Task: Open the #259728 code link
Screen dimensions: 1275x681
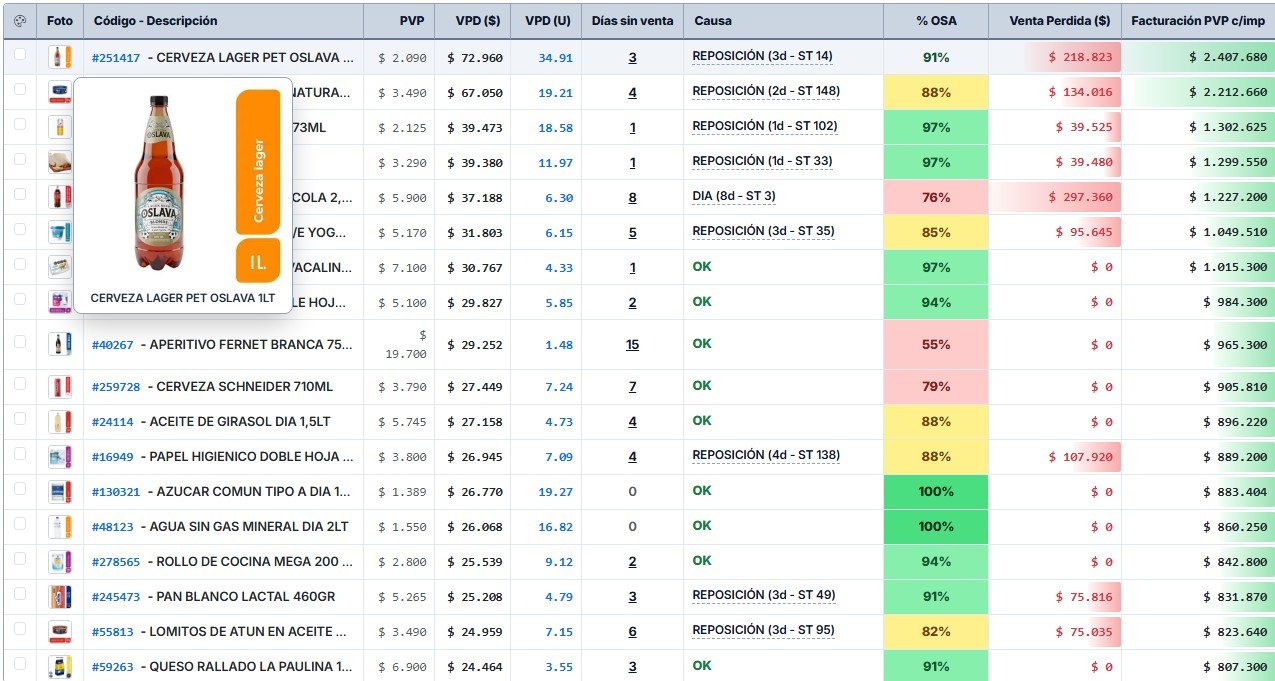Action: click(116, 387)
